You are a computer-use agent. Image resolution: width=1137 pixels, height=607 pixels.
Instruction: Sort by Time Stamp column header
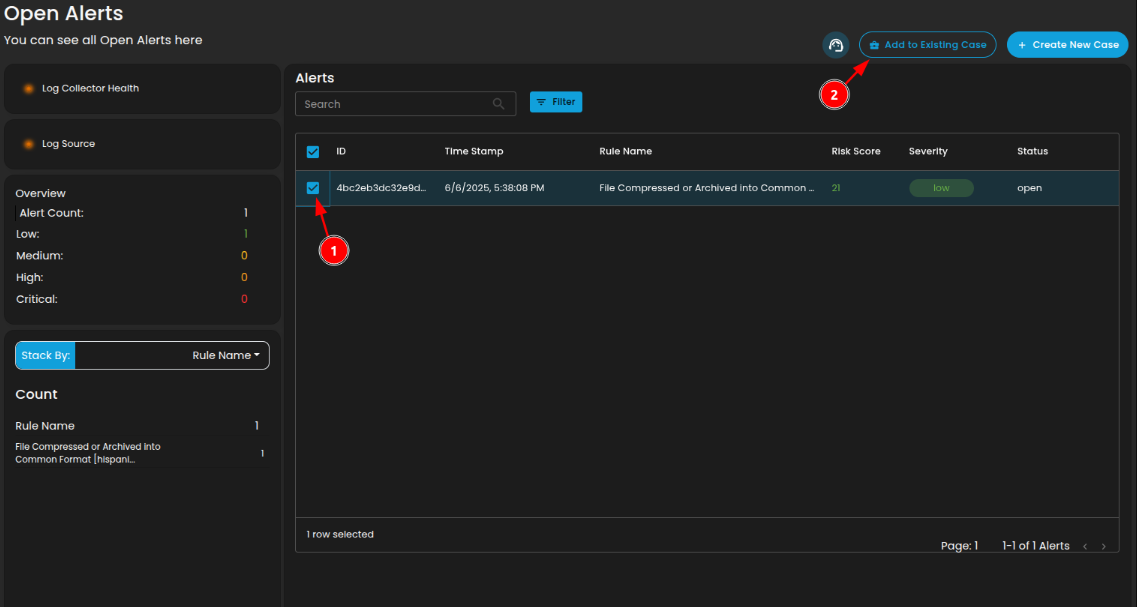474,152
